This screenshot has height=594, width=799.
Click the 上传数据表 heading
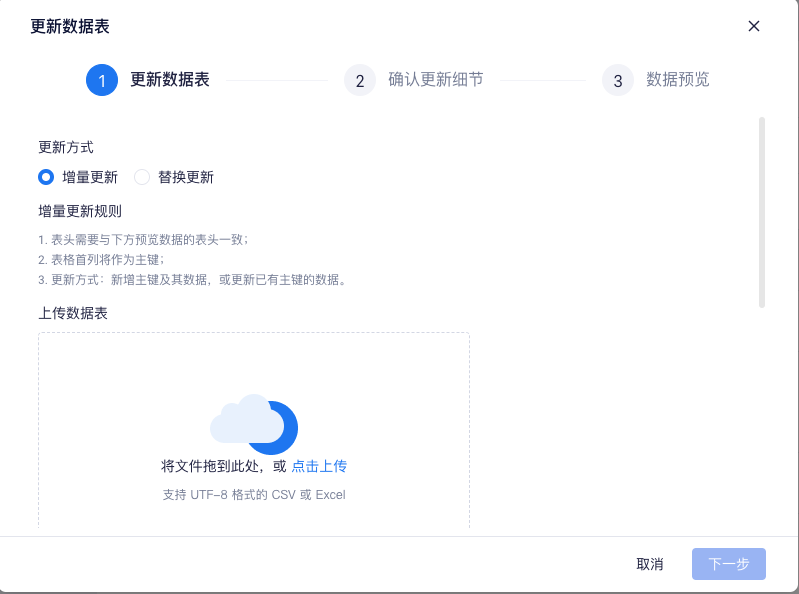tap(73, 313)
